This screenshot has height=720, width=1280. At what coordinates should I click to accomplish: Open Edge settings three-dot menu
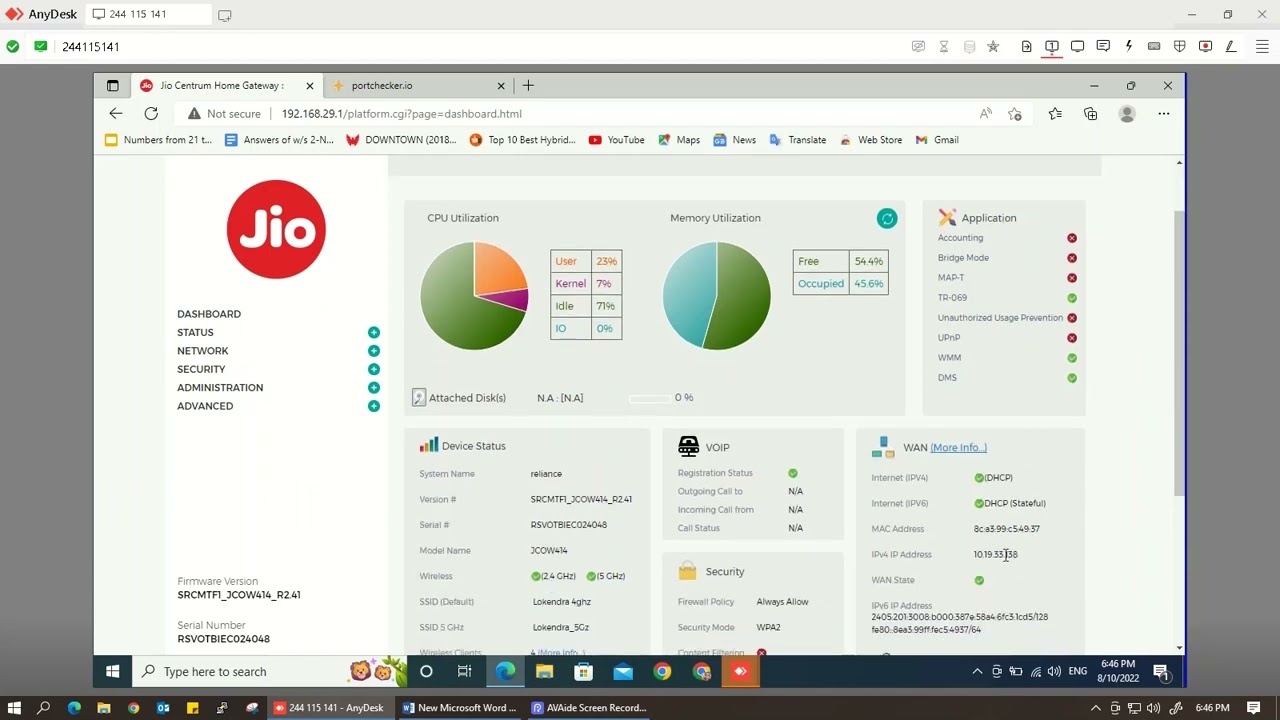[1164, 114]
